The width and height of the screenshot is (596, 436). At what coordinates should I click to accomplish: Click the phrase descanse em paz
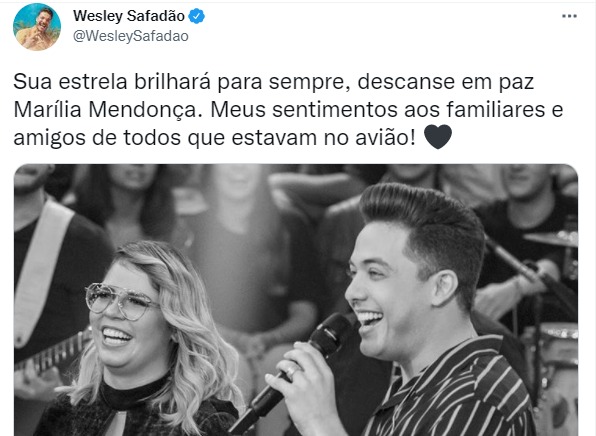(x=445, y=82)
